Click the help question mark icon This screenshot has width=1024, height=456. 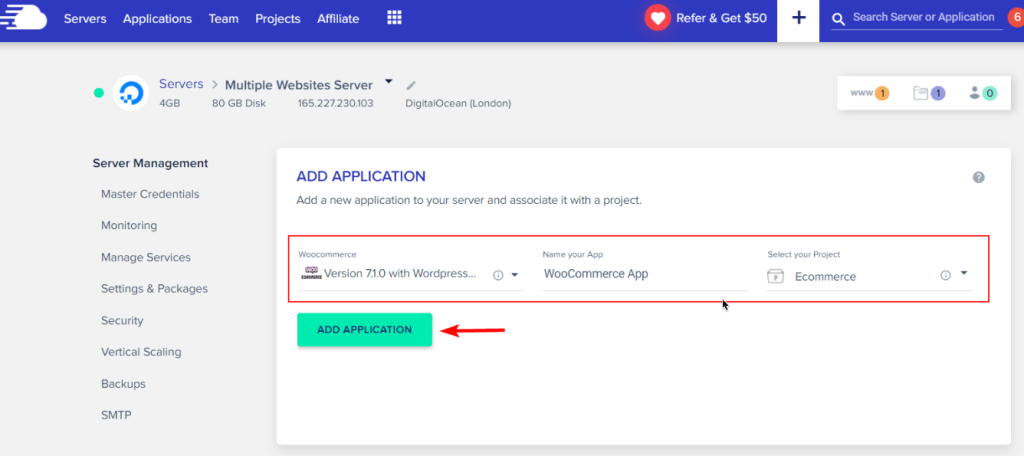click(x=978, y=177)
